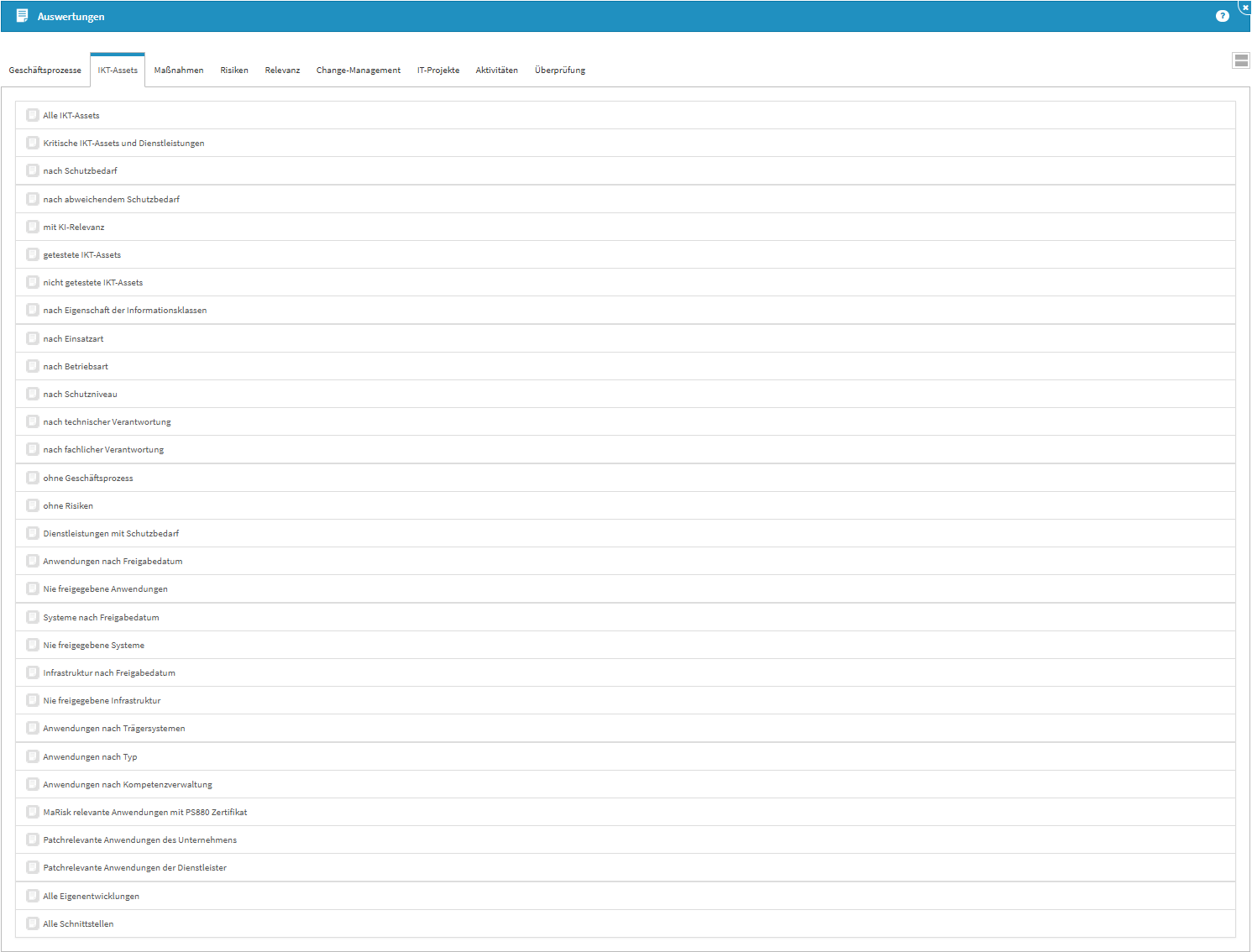Screen dimensions: 1252x952
Task: Go to the Überprüfung tab
Action: (x=560, y=71)
